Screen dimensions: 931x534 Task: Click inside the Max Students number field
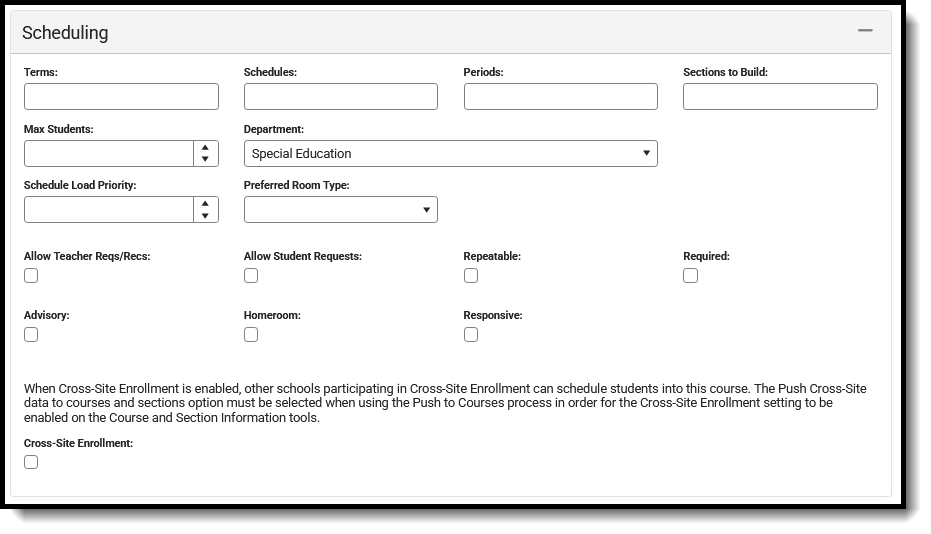(109, 153)
